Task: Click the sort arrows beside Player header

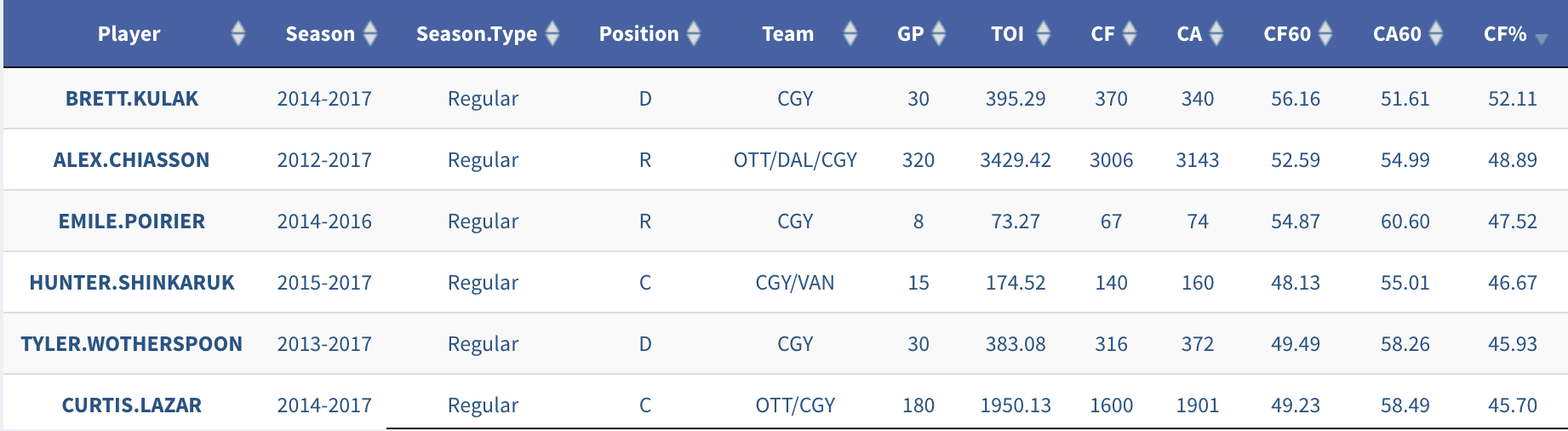Action: [x=238, y=34]
